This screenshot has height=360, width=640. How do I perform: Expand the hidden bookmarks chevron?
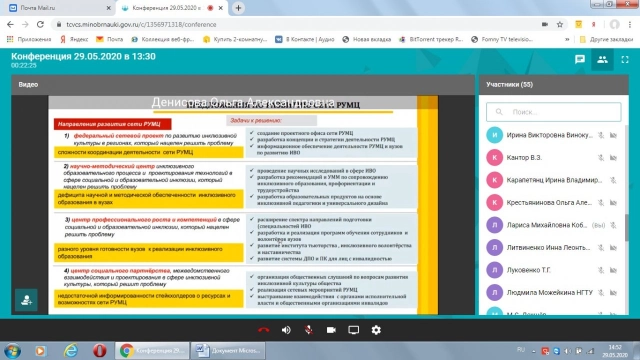pyautogui.click(x=567, y=40)
